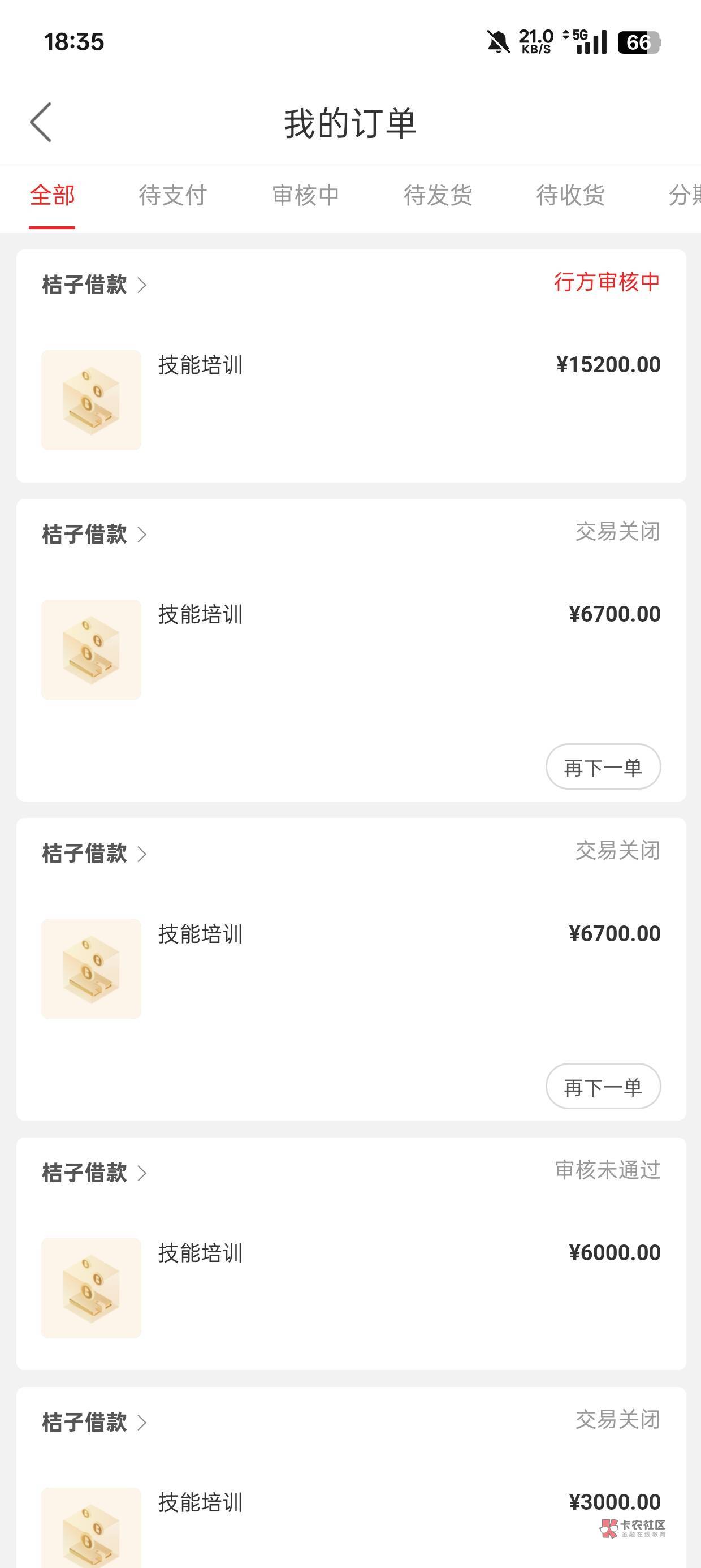This screenshot has width=701, height=1568.
Task: Tap the 卡农社区 watermark logo
Action: [x=633, y=1528]
